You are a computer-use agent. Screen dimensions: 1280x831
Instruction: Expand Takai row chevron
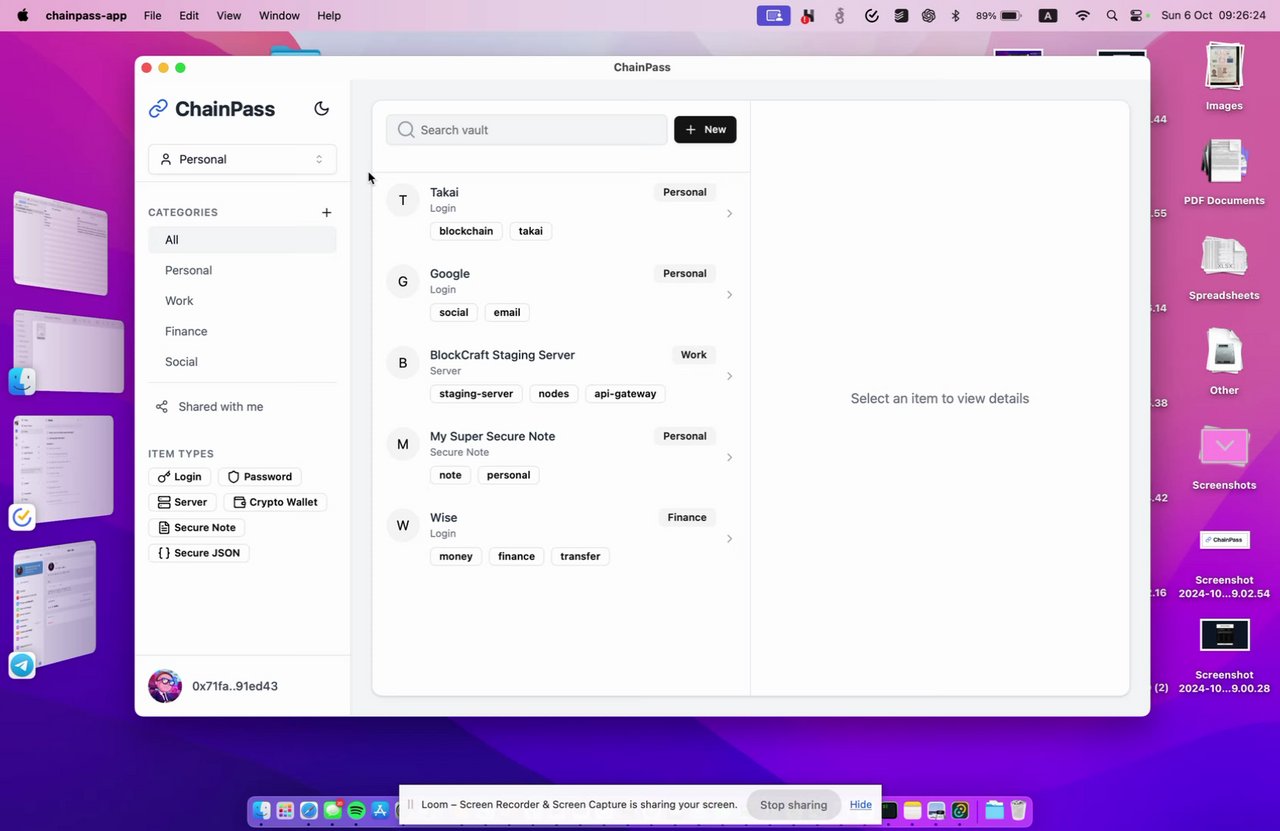(729, 213)
